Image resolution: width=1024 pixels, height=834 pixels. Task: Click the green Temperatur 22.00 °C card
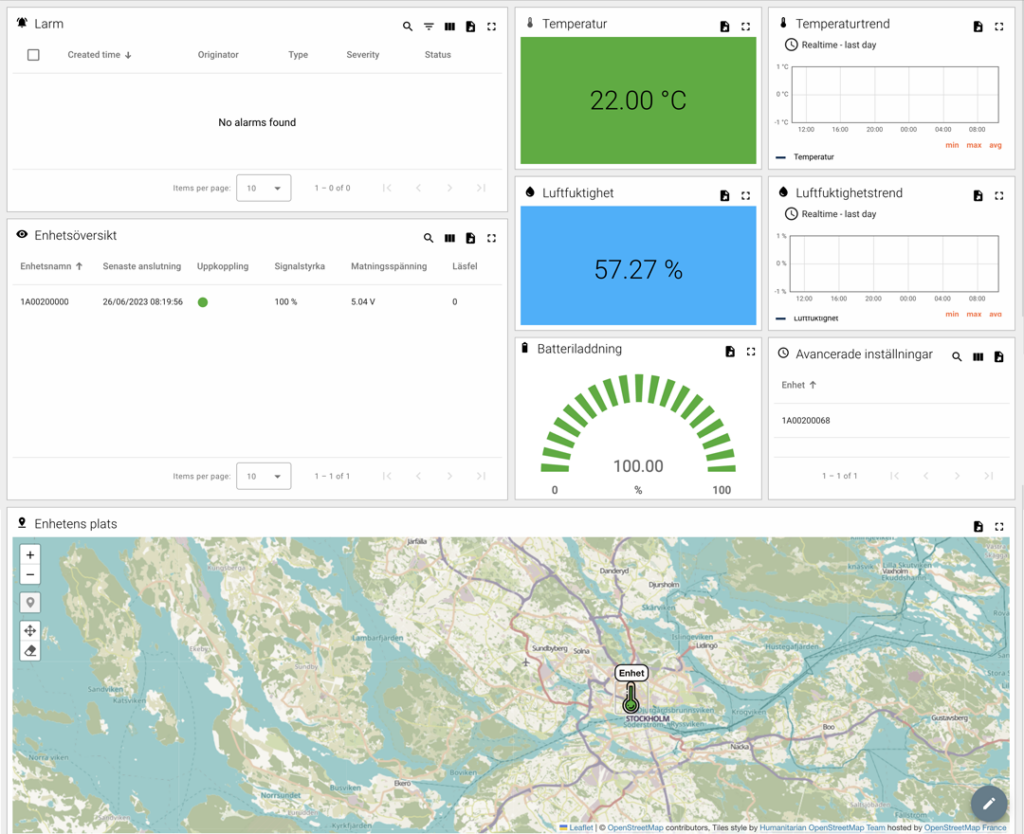tap(638, 101)
